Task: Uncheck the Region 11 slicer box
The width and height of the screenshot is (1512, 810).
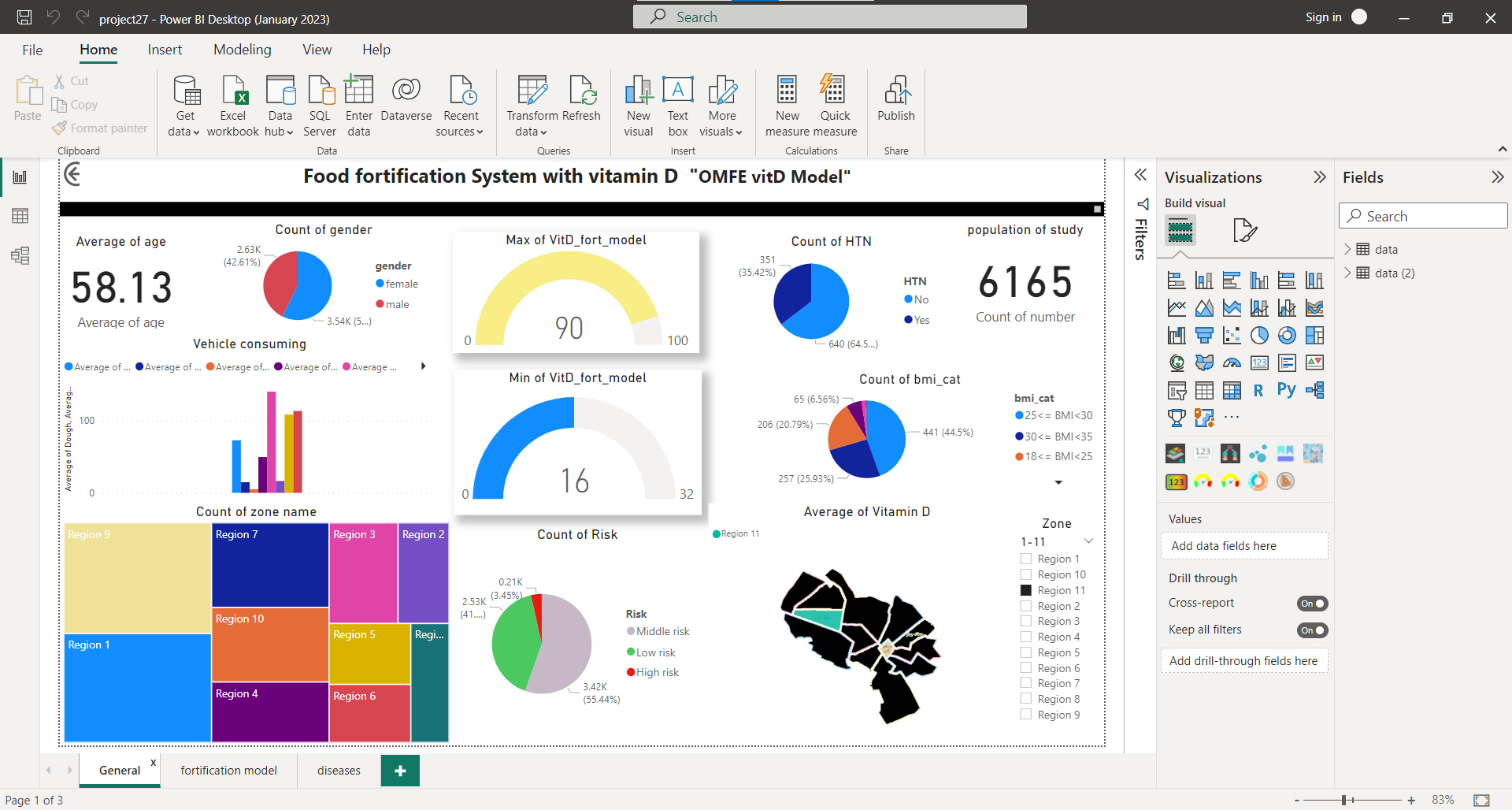Action: tap(1026, 590)
